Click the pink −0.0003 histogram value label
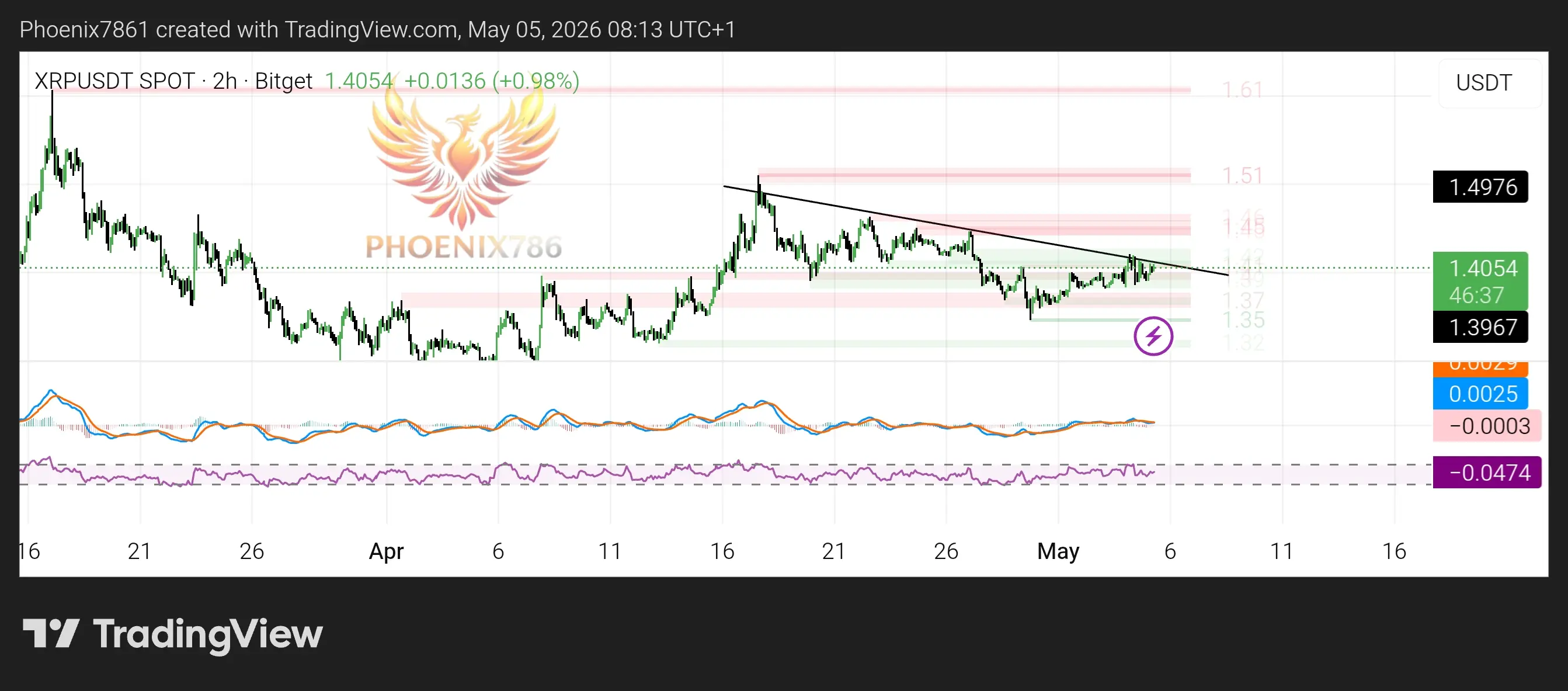Viewport: 1568px width, 691px height. click(1487, 426)
